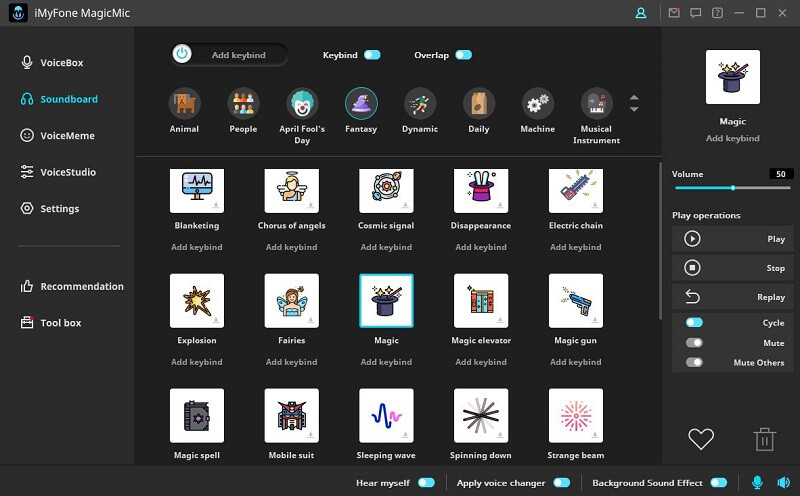Click the microphone icon in bottom bar
Screen dimensions: 800x496
coord(758,482)
